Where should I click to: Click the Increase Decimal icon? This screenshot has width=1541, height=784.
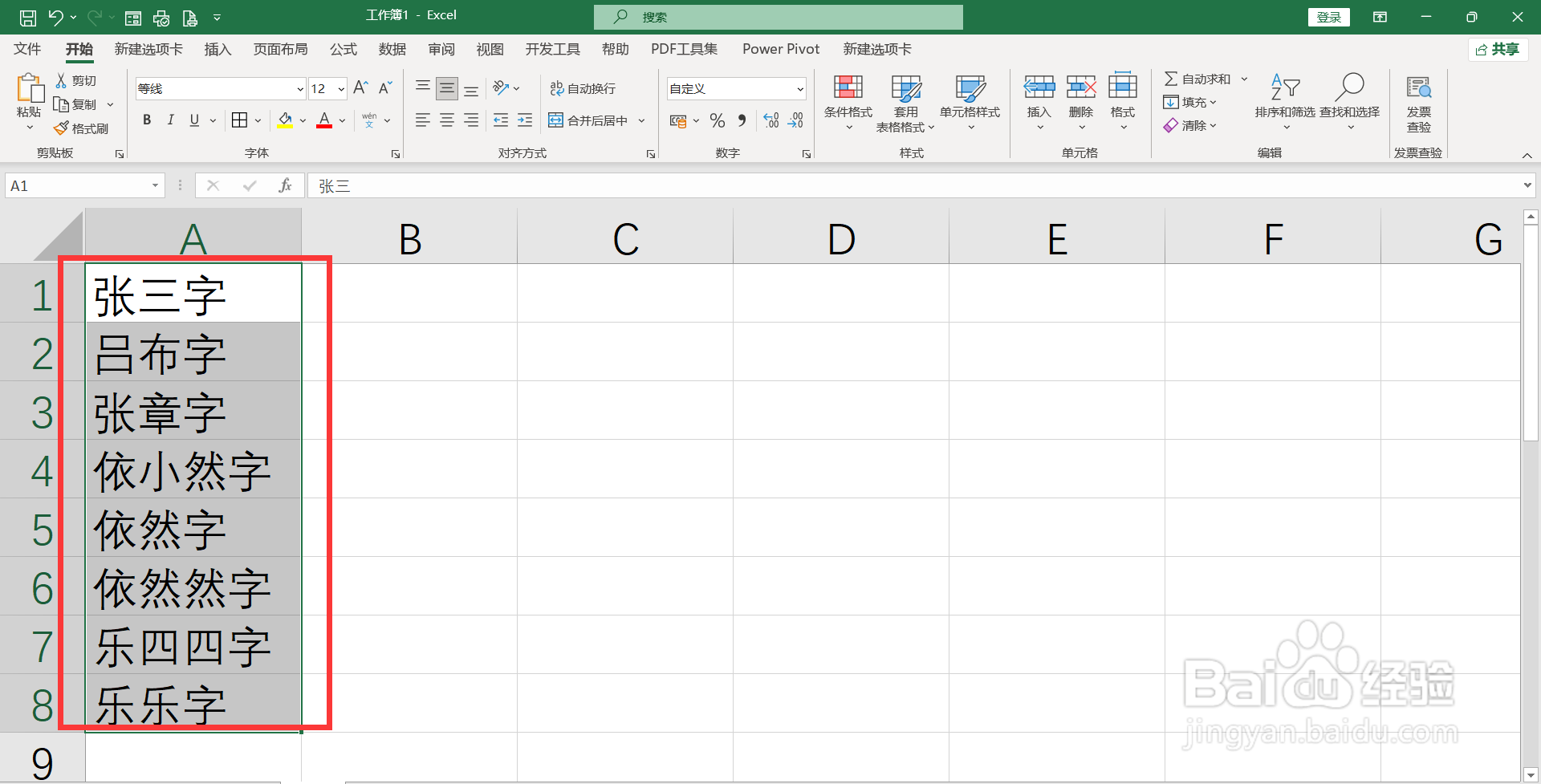tap(771, 120)
